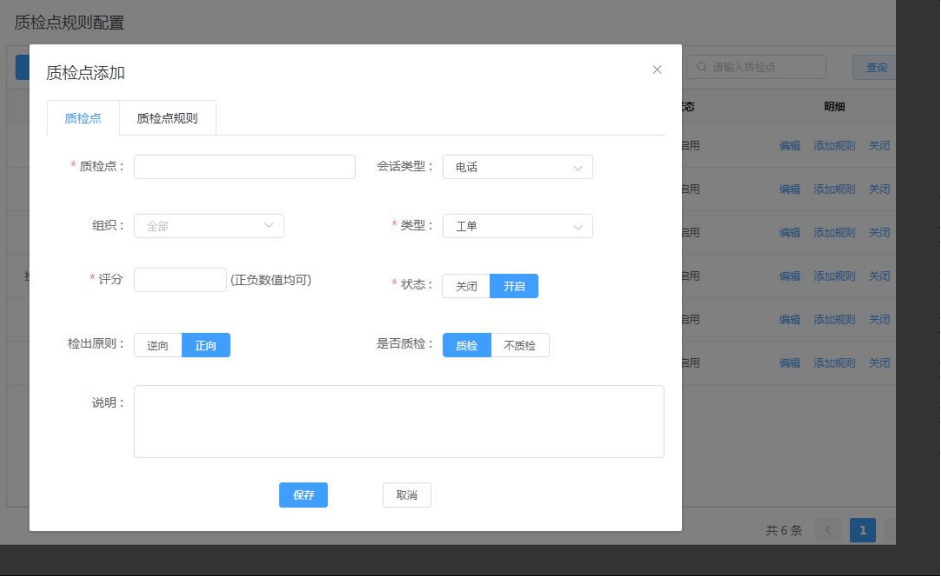The image size is (941, 576).
Task: Close the 质检点添加 dialog with X icon
Action: [657, 70]
